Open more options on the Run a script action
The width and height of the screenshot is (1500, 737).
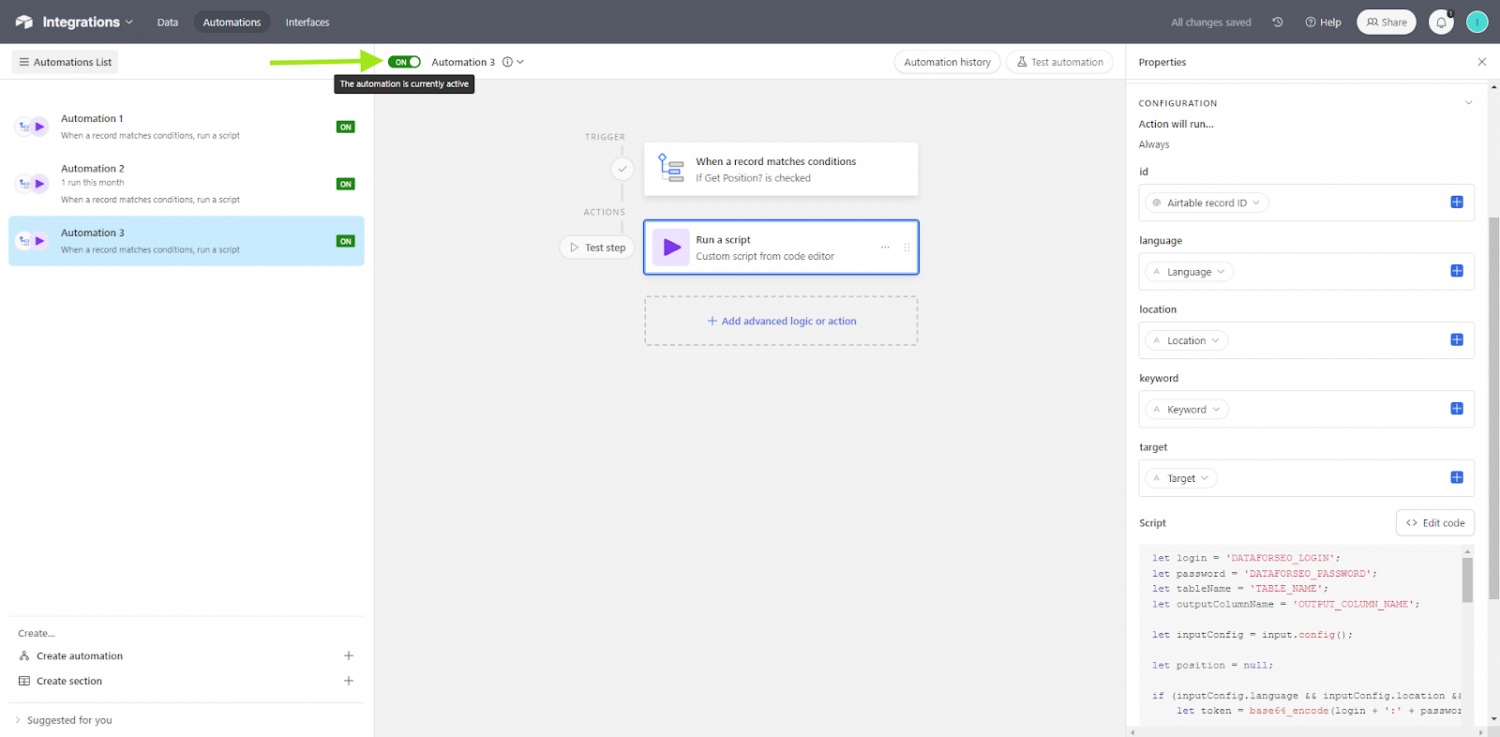tap(884, 247)
